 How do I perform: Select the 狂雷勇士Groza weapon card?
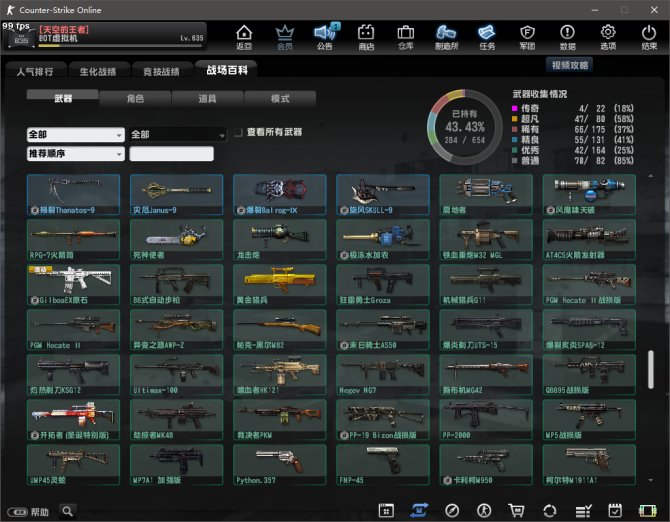coord(383,284)
